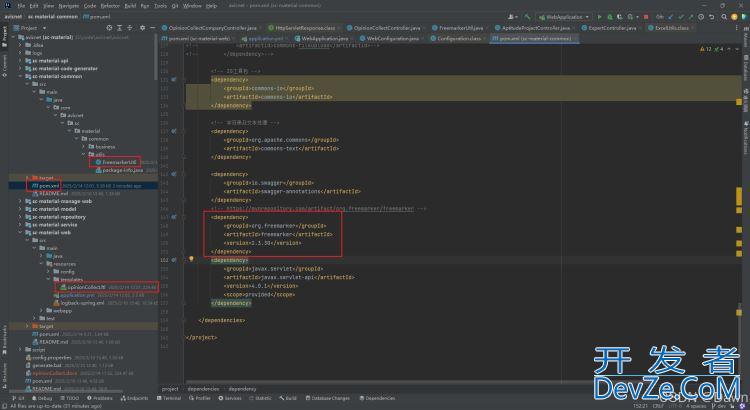The image size is (750, 410).
Task: Click the Git Commit checkmark icon
Action: 681,17
